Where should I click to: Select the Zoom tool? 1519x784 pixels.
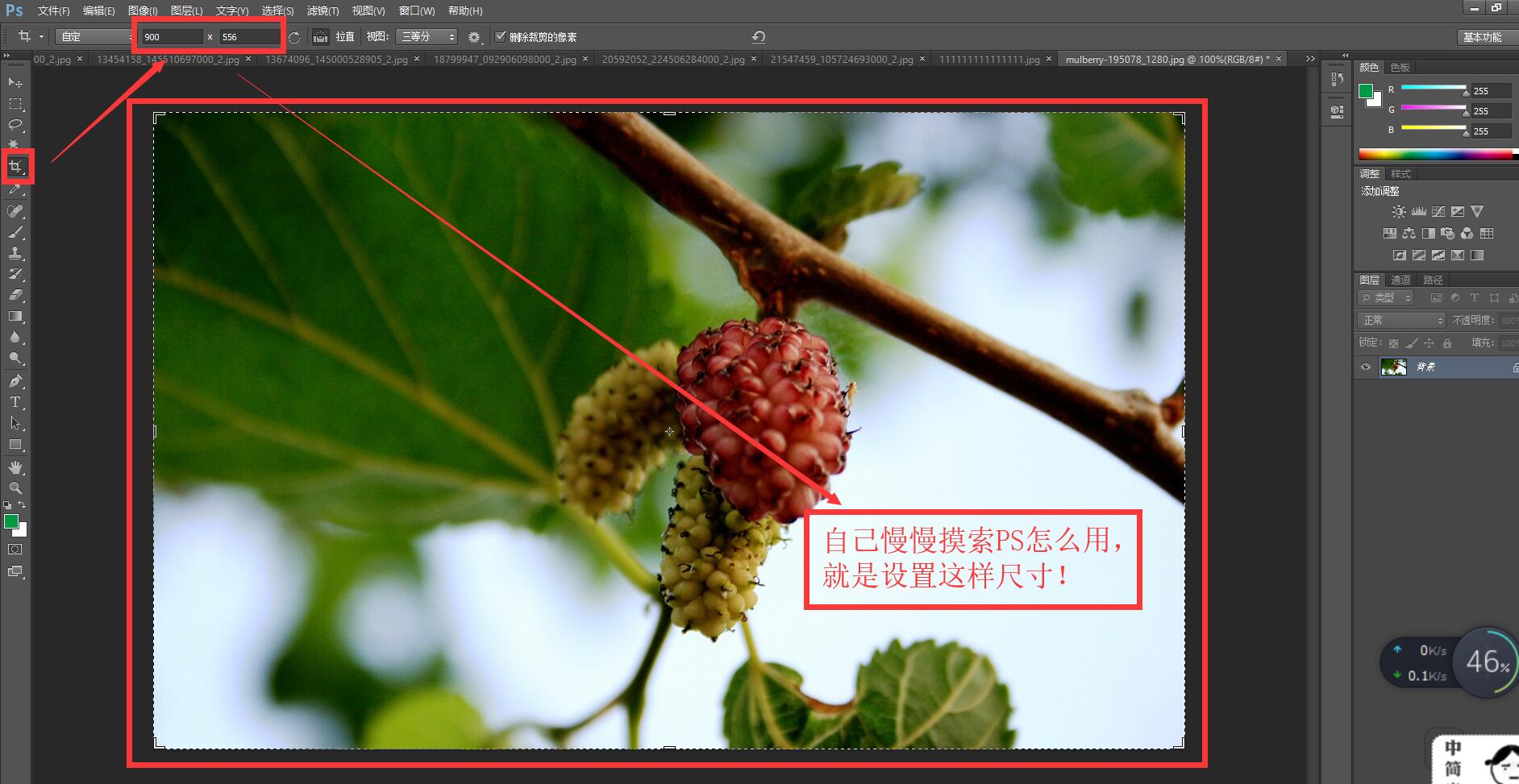tap(16, 487)
